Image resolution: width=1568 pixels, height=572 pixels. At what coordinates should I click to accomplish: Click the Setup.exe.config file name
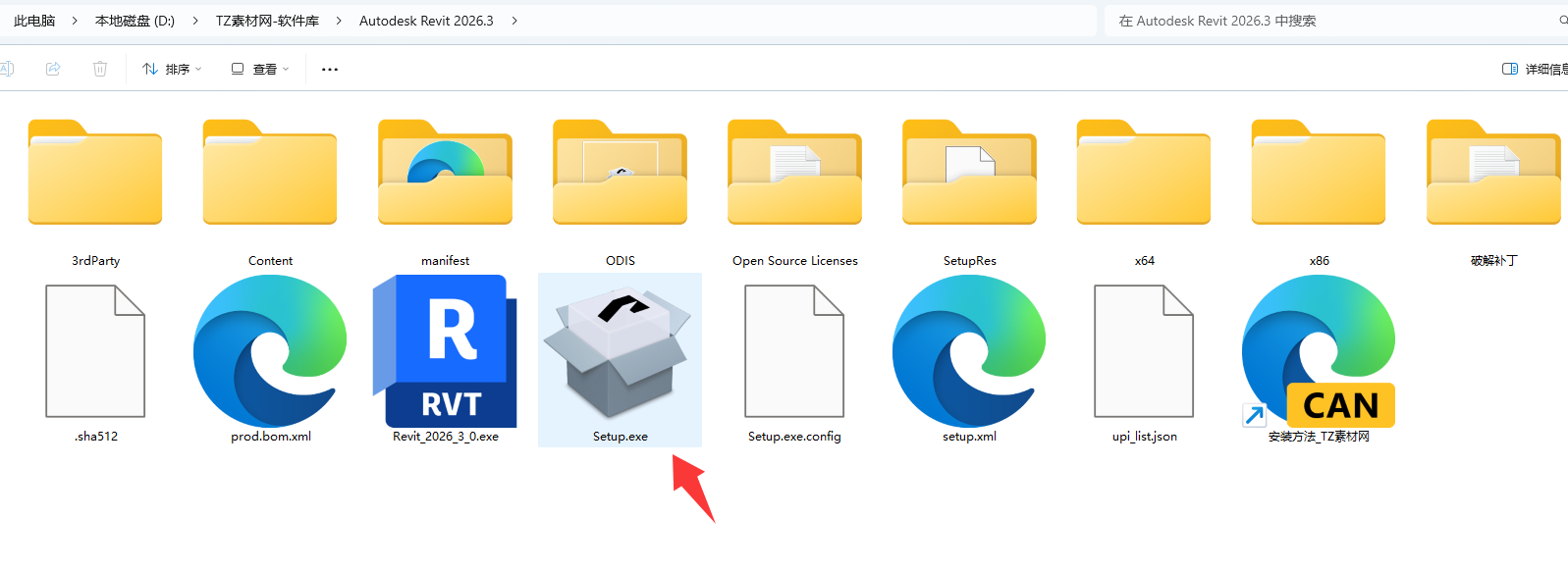click(794, 437)
